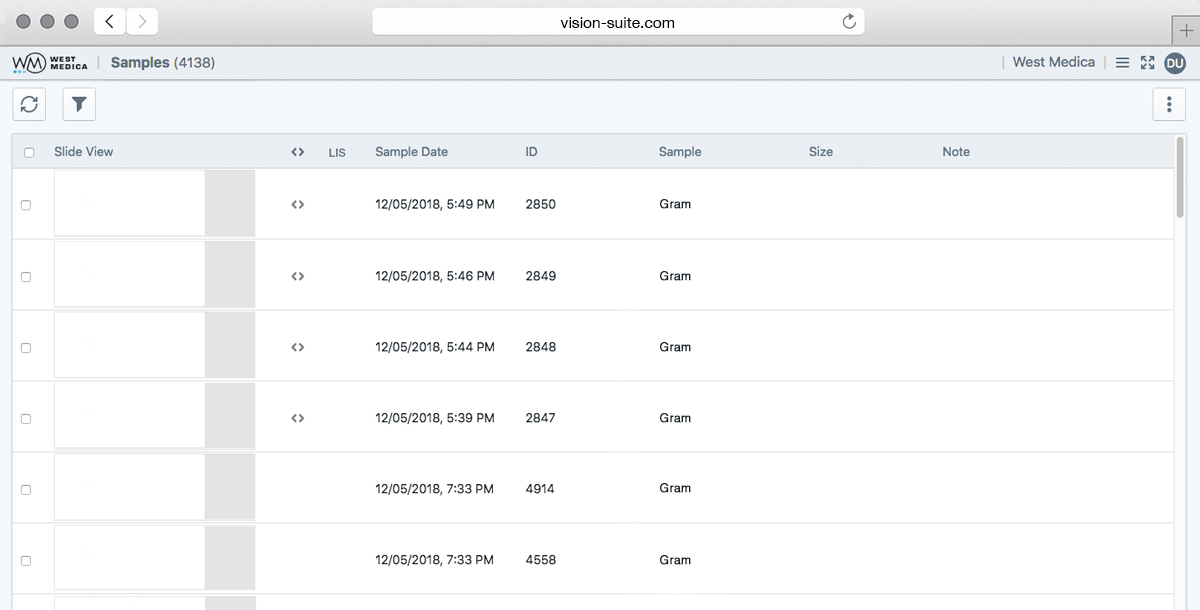Sort by Note column header
The width and height of the screenshot is (1200, 610).
point(956,152)
